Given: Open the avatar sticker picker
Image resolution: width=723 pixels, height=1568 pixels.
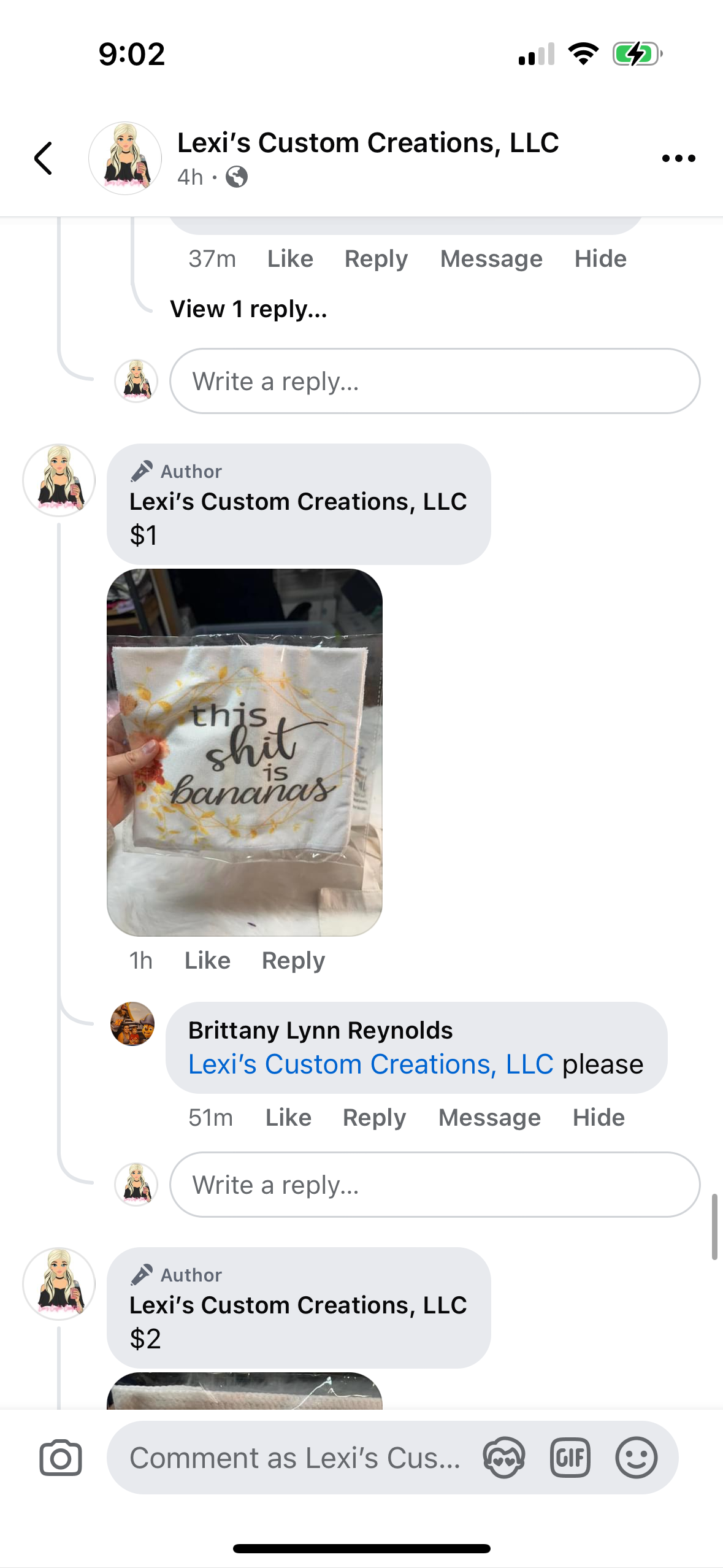Looking at the screenshot, I should 503,1458.
